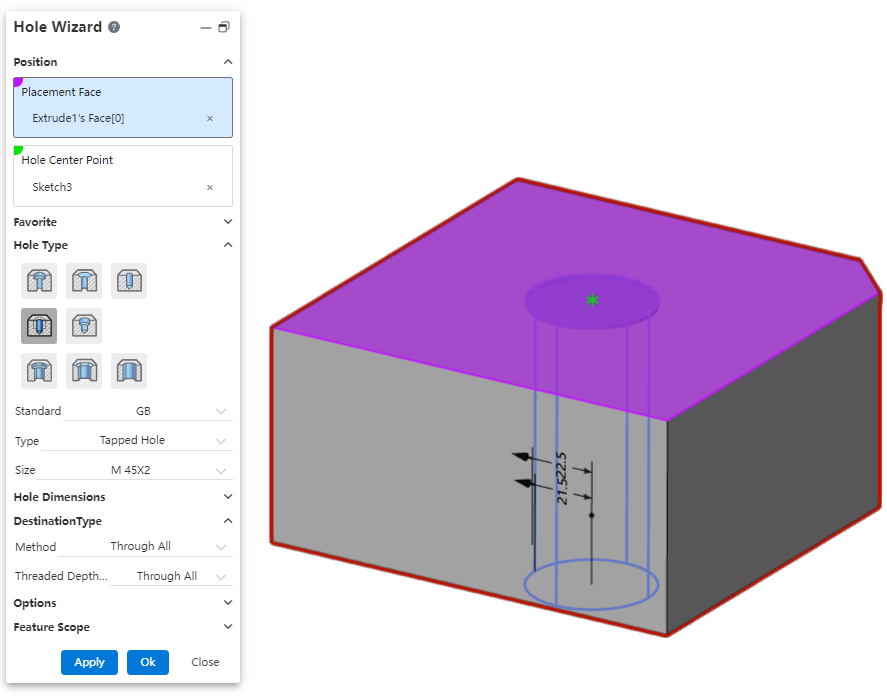Pick the stepped blind hole icon in second row
Screen dimensions: 887x696
(84, 326)
